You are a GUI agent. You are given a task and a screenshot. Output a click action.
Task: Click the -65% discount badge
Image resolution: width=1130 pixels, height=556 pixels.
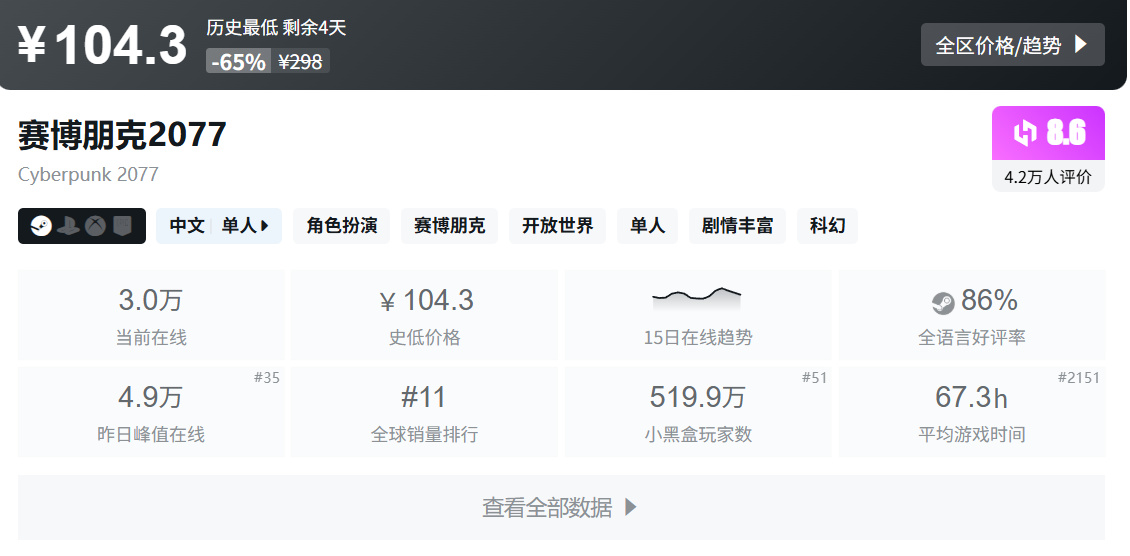[239, 61]
